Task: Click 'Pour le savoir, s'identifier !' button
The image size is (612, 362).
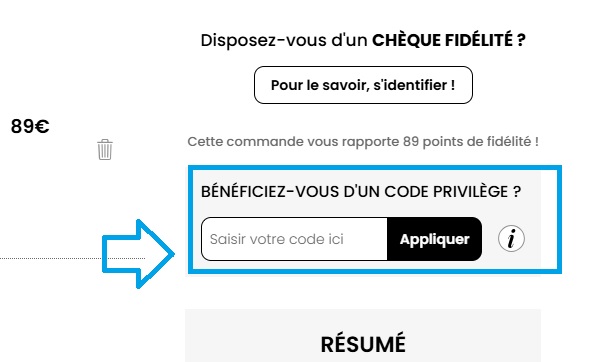Action: point(363,85)
